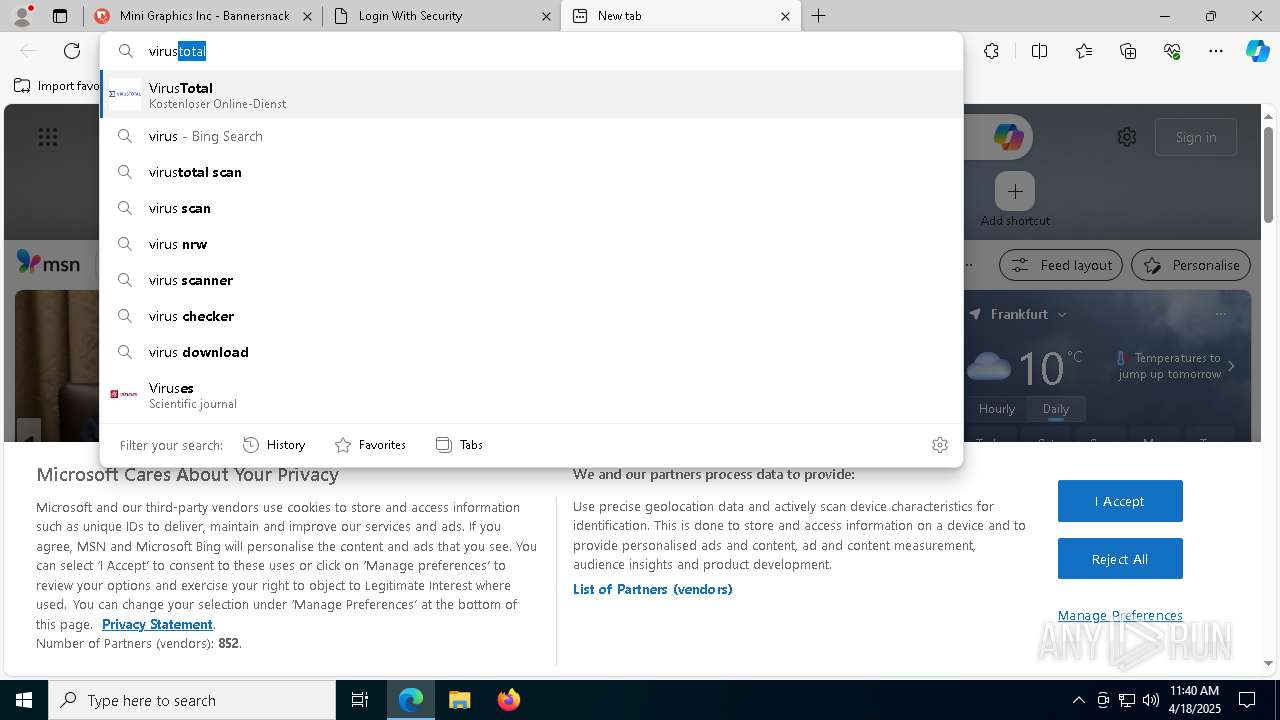Click the msn logo
The height and width of the screenshot is (720, 1280).
pyautogui.click(x=48, y=263)
